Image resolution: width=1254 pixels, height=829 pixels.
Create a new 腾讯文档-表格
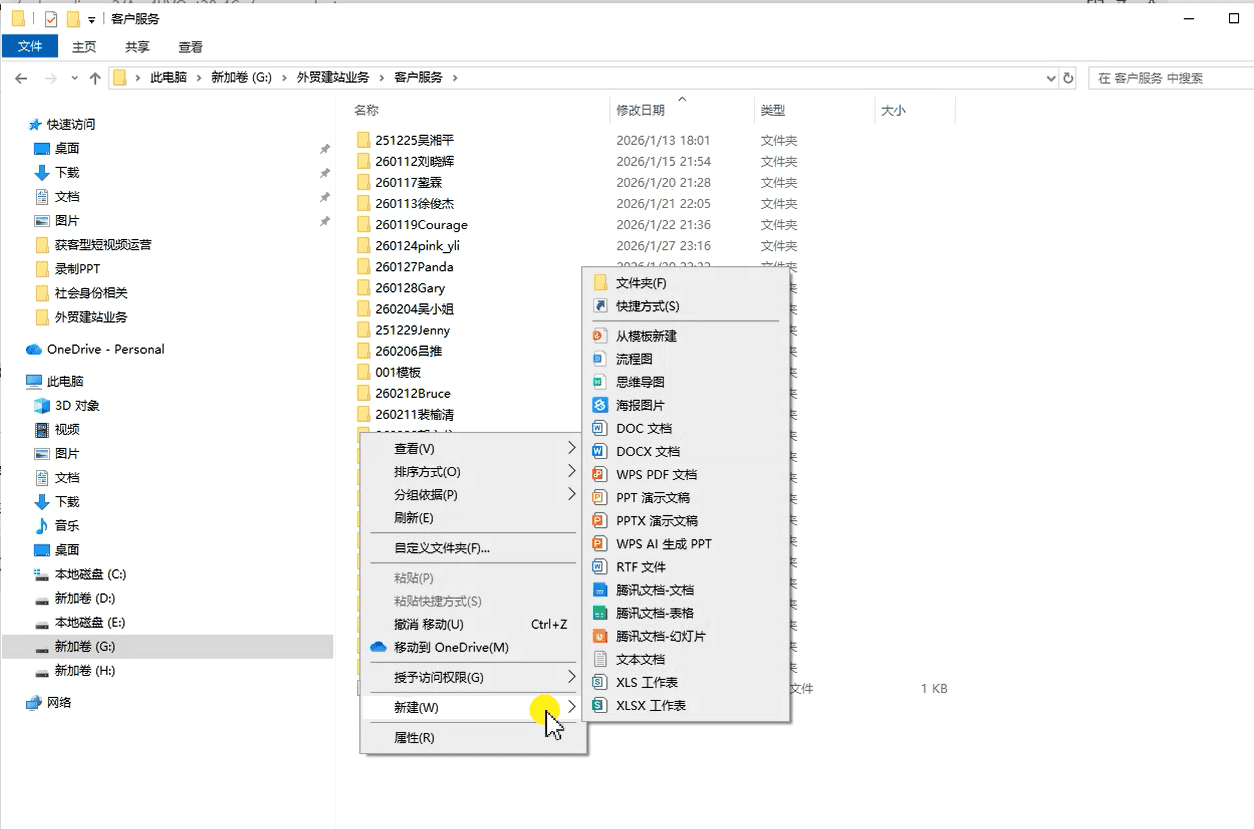coord(686,613)
